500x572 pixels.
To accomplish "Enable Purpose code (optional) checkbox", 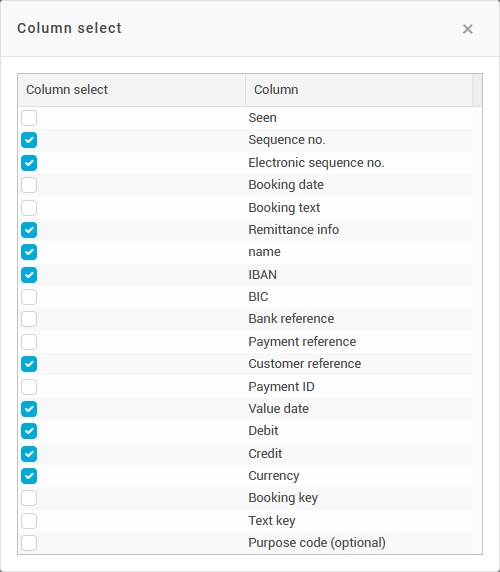I will [29, 543].
